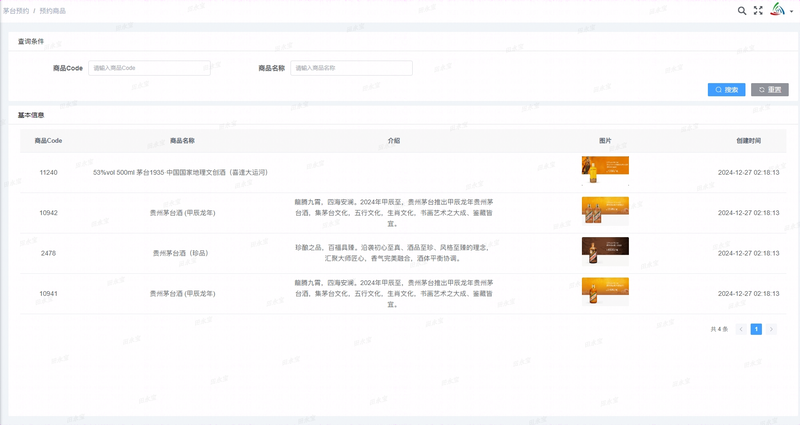
Task: Select product code 10941 cell
Action: pos(48,293)
